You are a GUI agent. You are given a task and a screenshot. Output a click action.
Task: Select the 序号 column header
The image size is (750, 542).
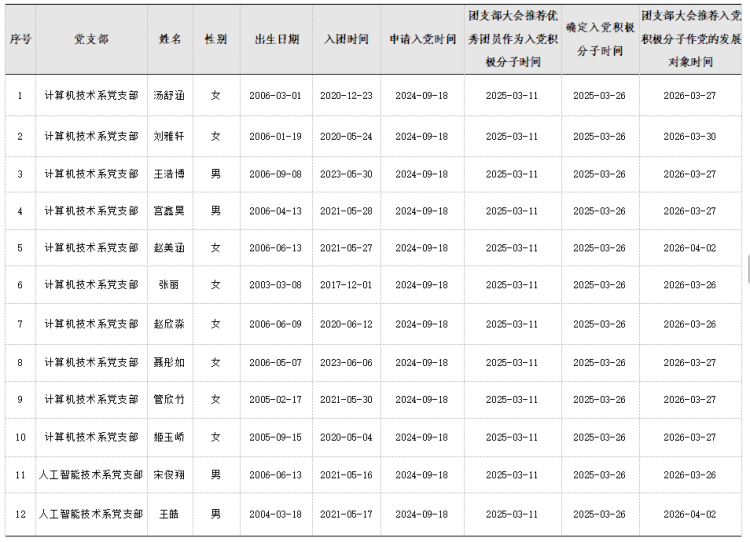(20, 39)
